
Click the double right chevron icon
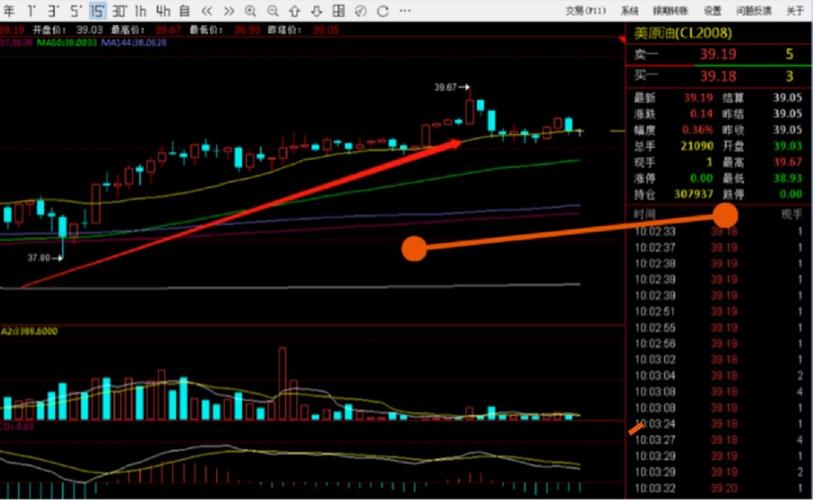coord(229,11)
